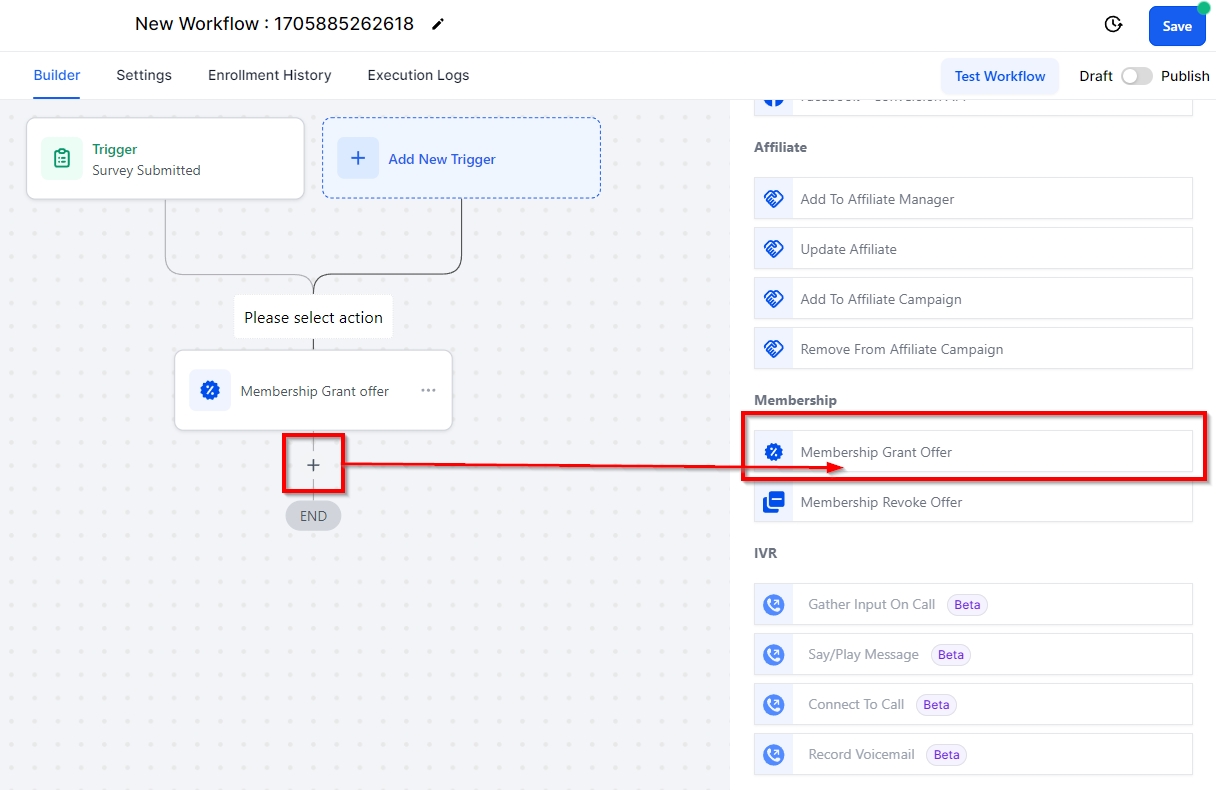Click the Survey Submitted trigger clipboard icon
The width and height of the screenshot is (1216, 790).
62,159
